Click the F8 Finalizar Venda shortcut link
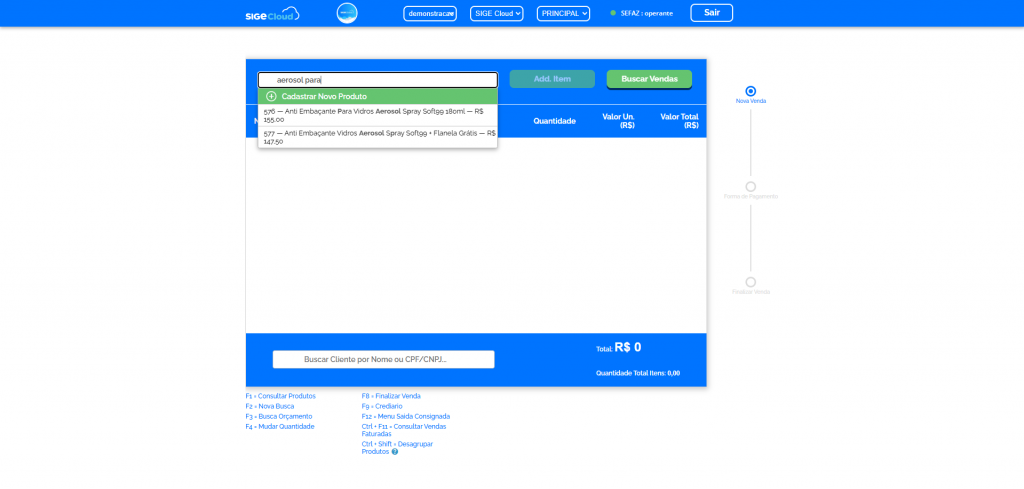Image resolution: width=1024 pixels, height=489 pixels. pyautogui.click(x=391, y=396)
